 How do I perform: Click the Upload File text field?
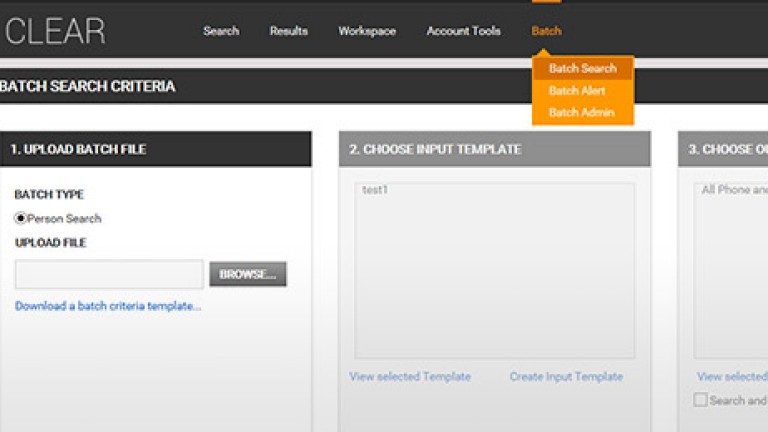[109, 274]
